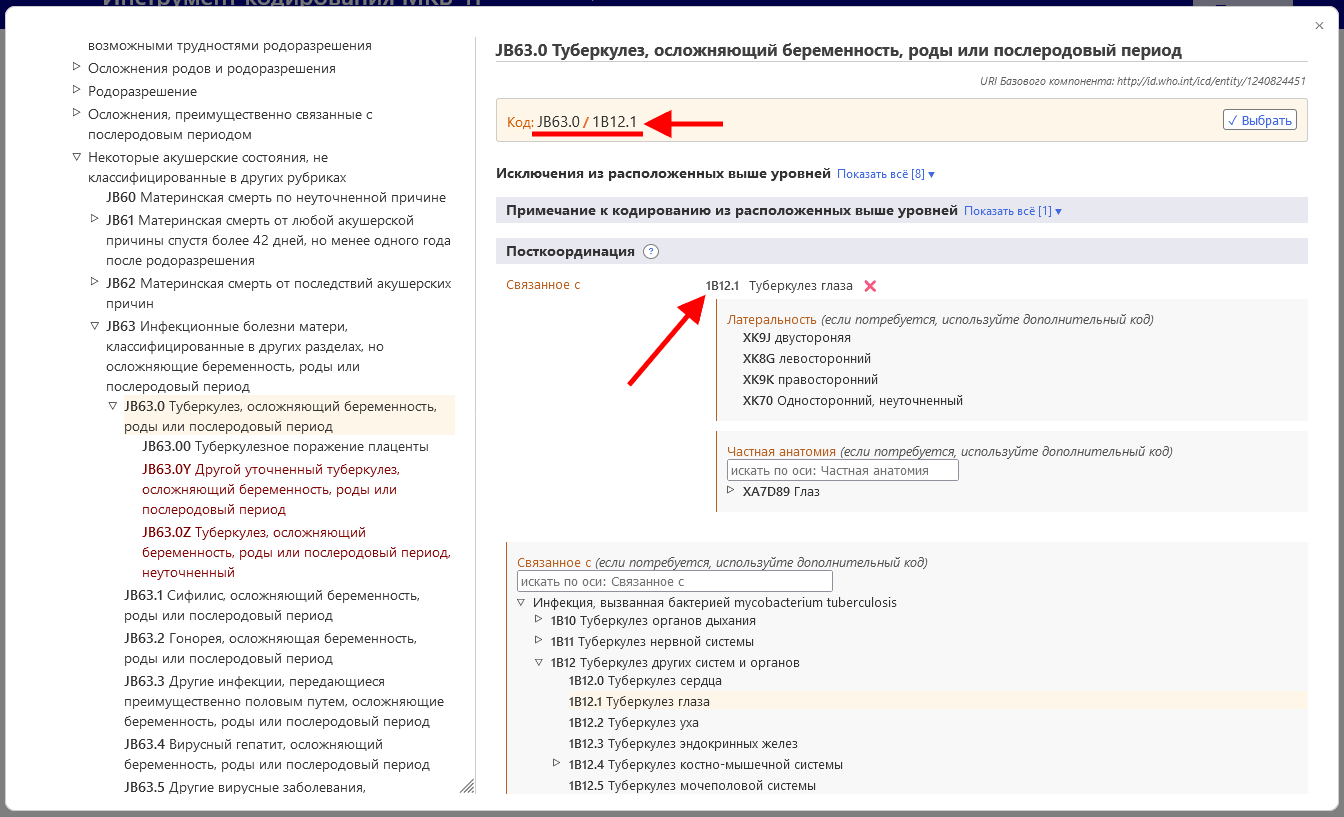Expand JB62 Материнская смерть от последствий

click(x=94, y=283)
